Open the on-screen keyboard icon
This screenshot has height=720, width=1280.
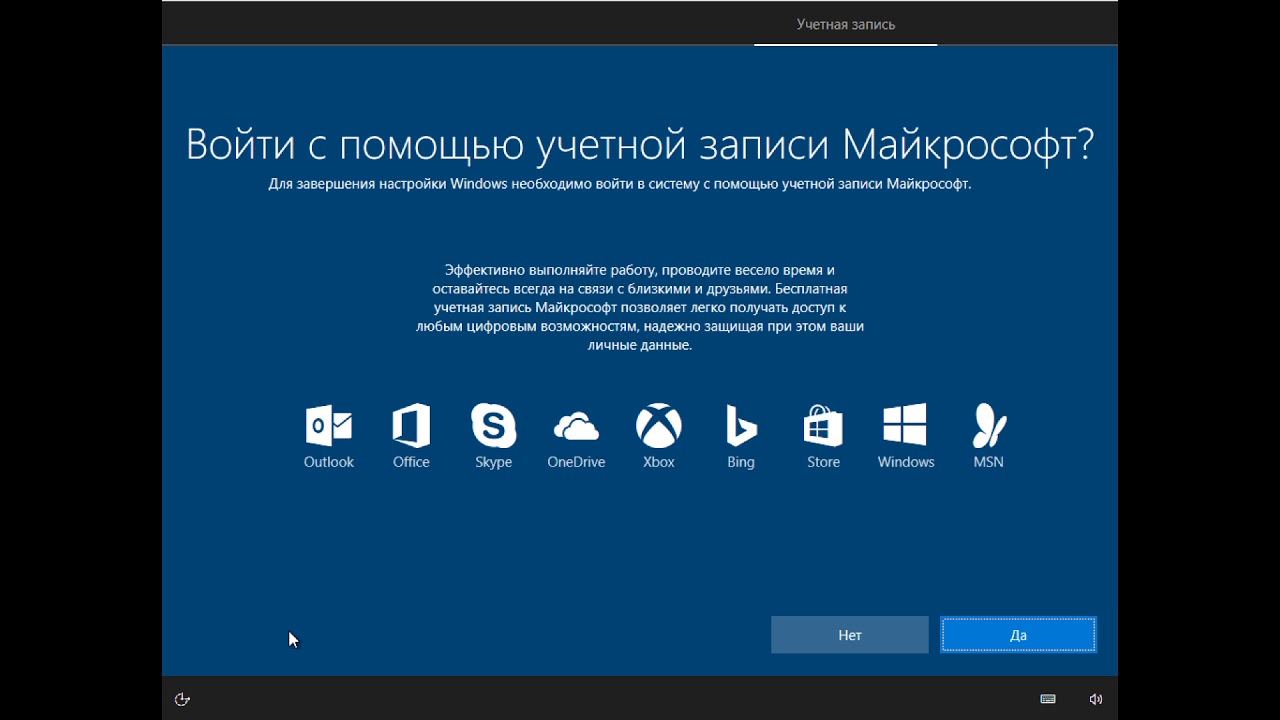tap(1048, 699)
